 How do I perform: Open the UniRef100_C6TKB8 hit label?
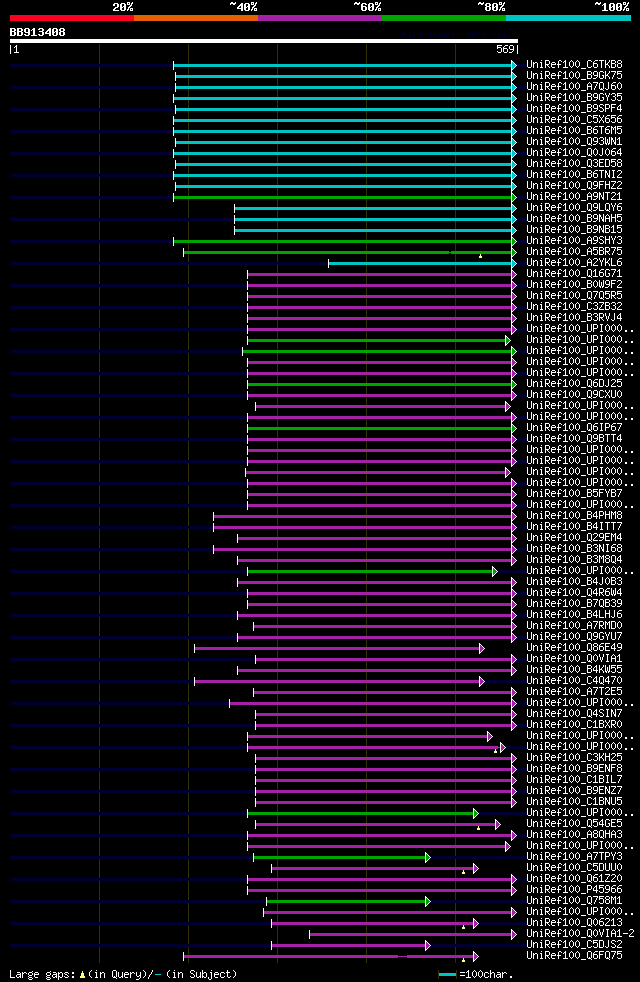[574, 65]
